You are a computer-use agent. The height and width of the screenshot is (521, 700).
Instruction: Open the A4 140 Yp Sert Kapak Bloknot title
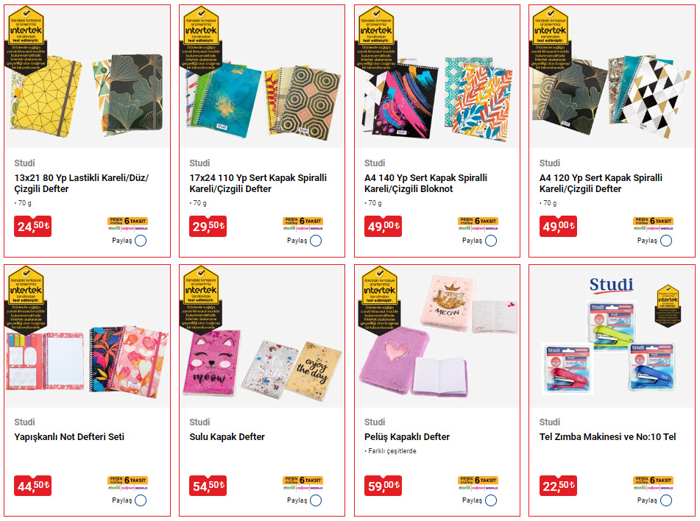pyautogui.click(x=425, y=183)
